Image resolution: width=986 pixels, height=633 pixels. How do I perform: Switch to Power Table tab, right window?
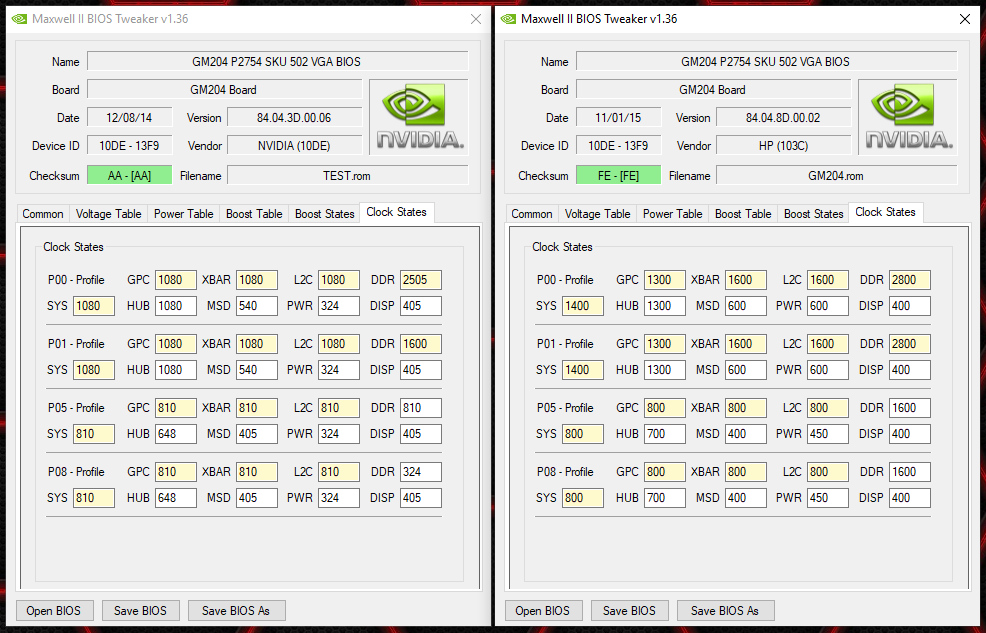(672, 214)
